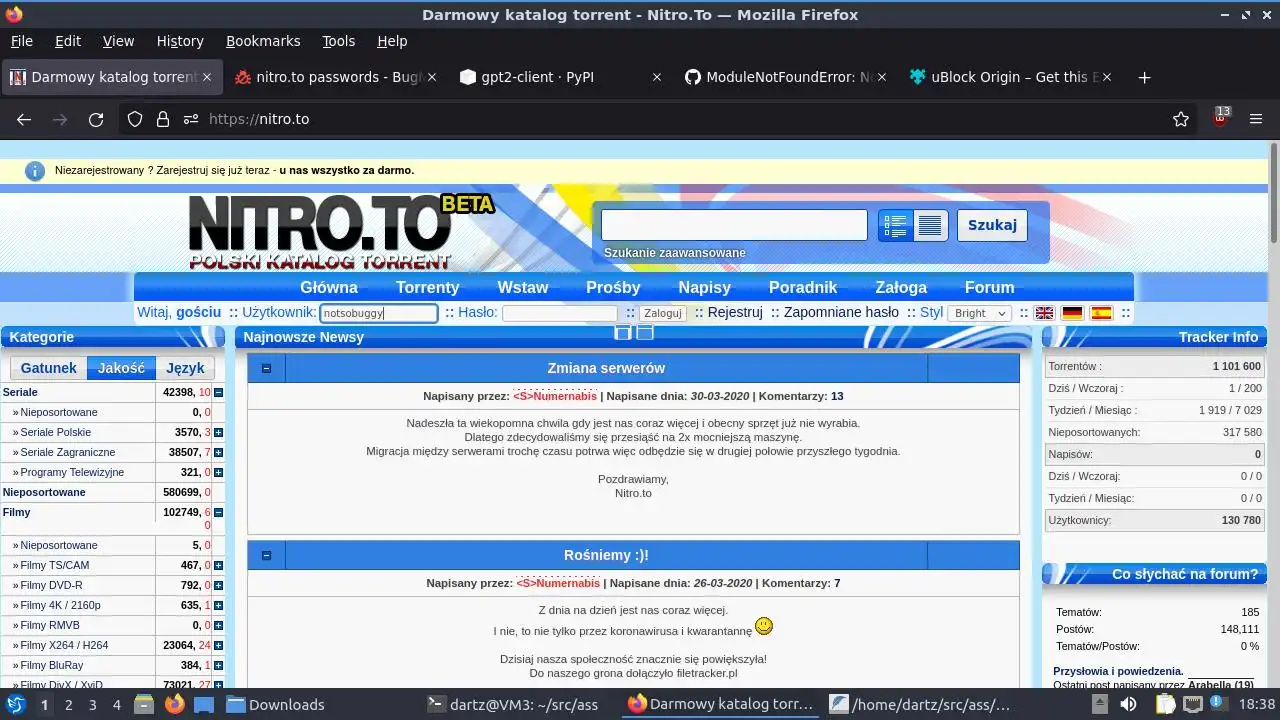Viewport: 1280px width, 720px height.
Task: Collapse the Zmiana serwerów news item
Action: [266, 368]
